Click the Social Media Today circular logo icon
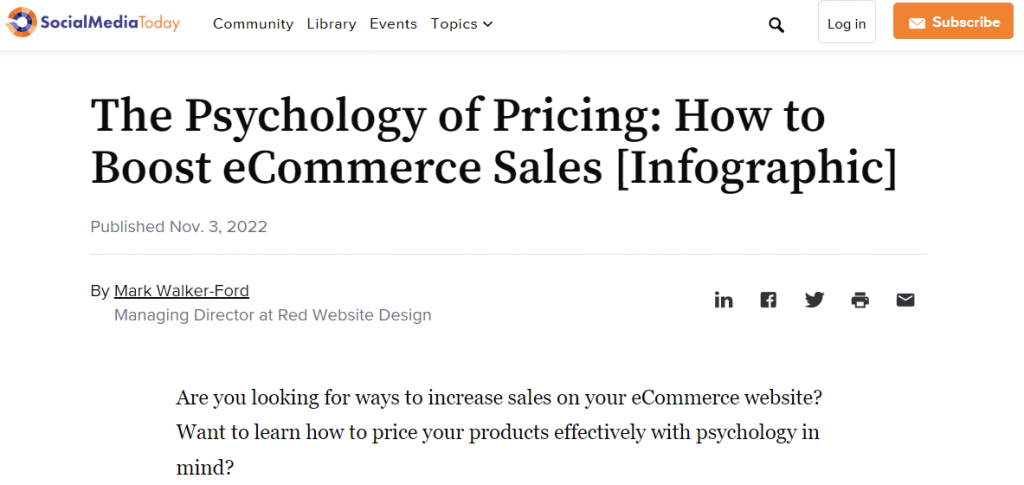The image size is (1024, 485). (x=22, y=23)
